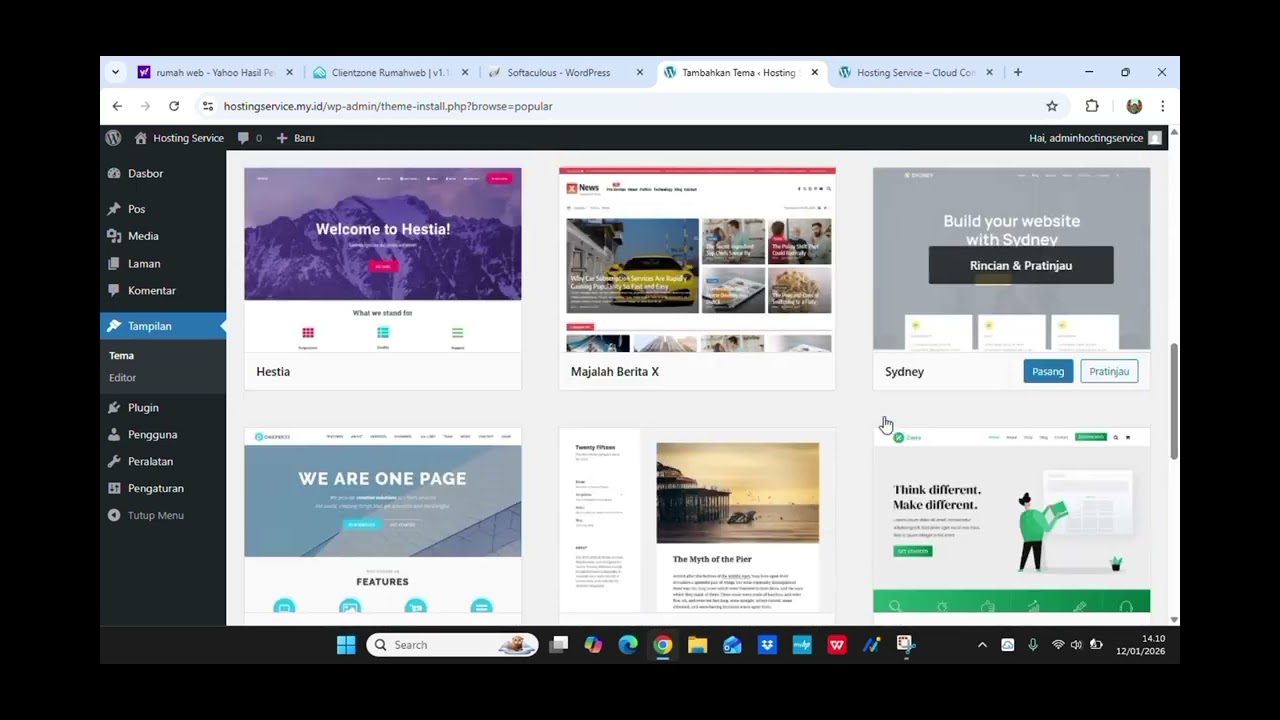Open the Twenty Fifteen theme thumbnail
This screenshot has width=1280, height=720.
point(697,520)
